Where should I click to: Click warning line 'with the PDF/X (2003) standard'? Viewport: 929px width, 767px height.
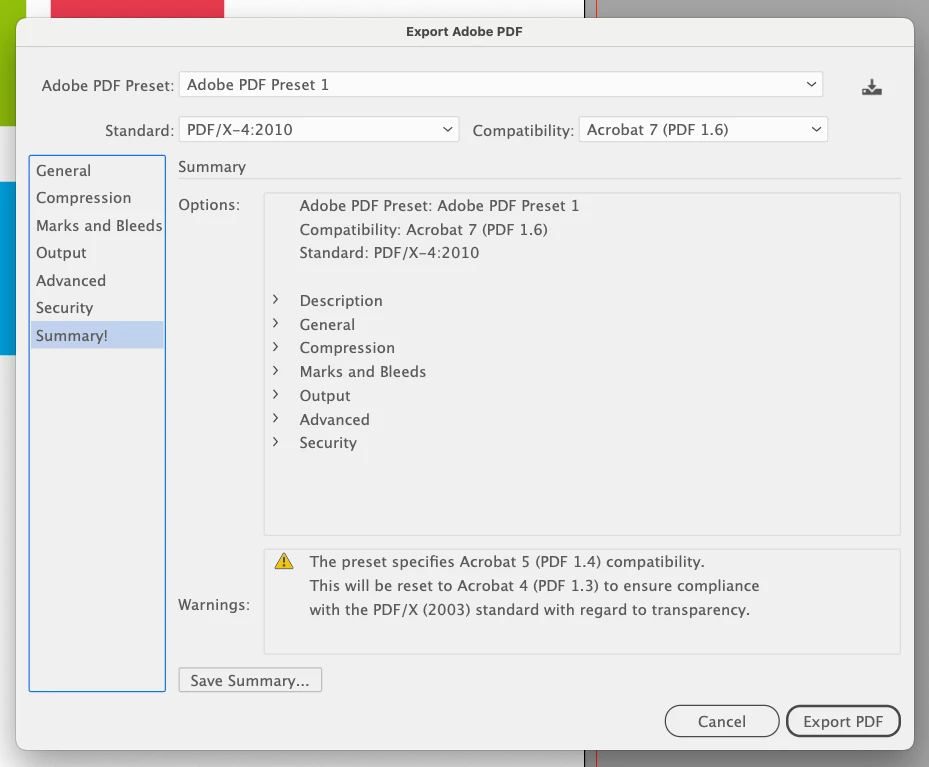[x=530, y=609]
